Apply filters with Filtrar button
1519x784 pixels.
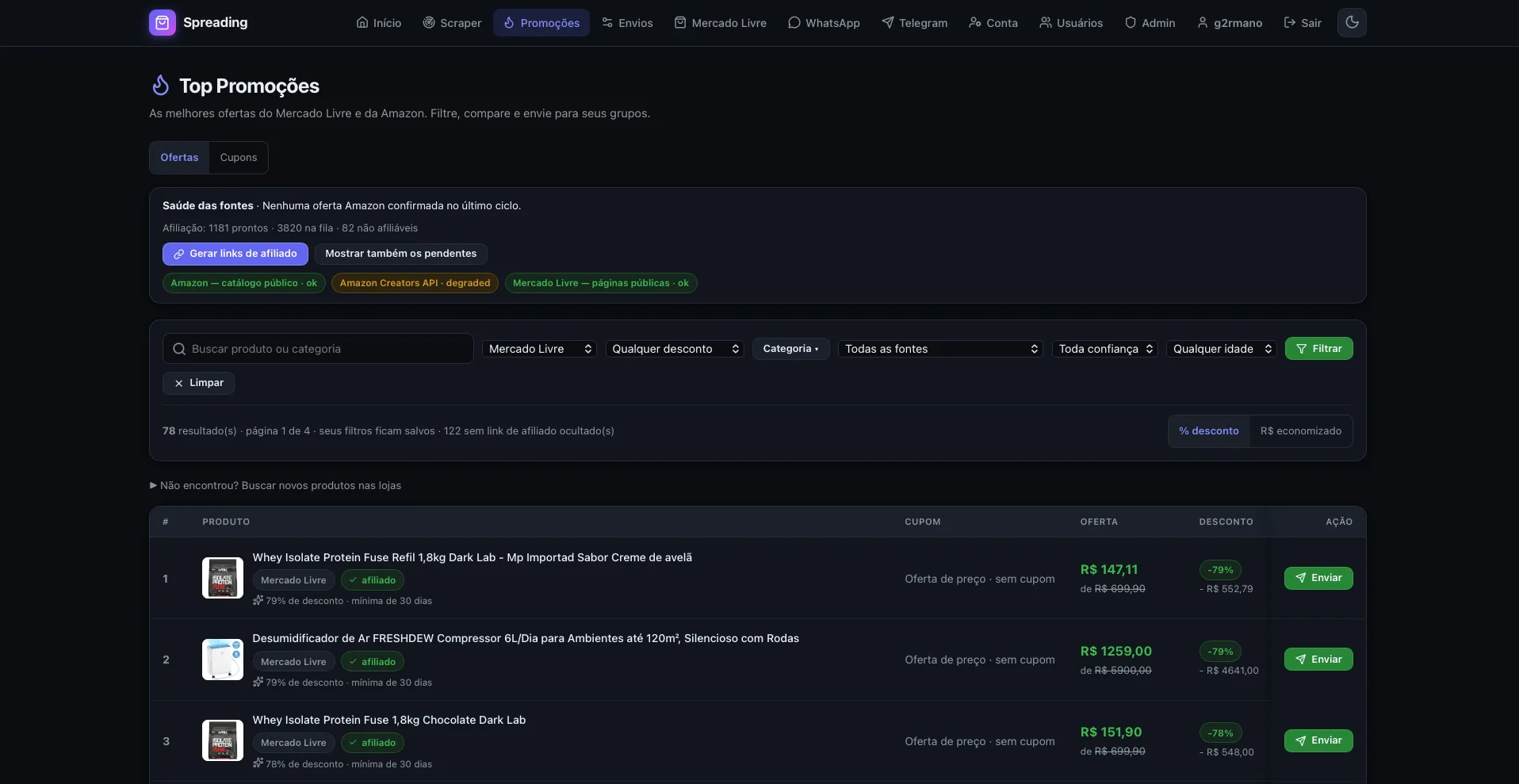pos(1319,349)
